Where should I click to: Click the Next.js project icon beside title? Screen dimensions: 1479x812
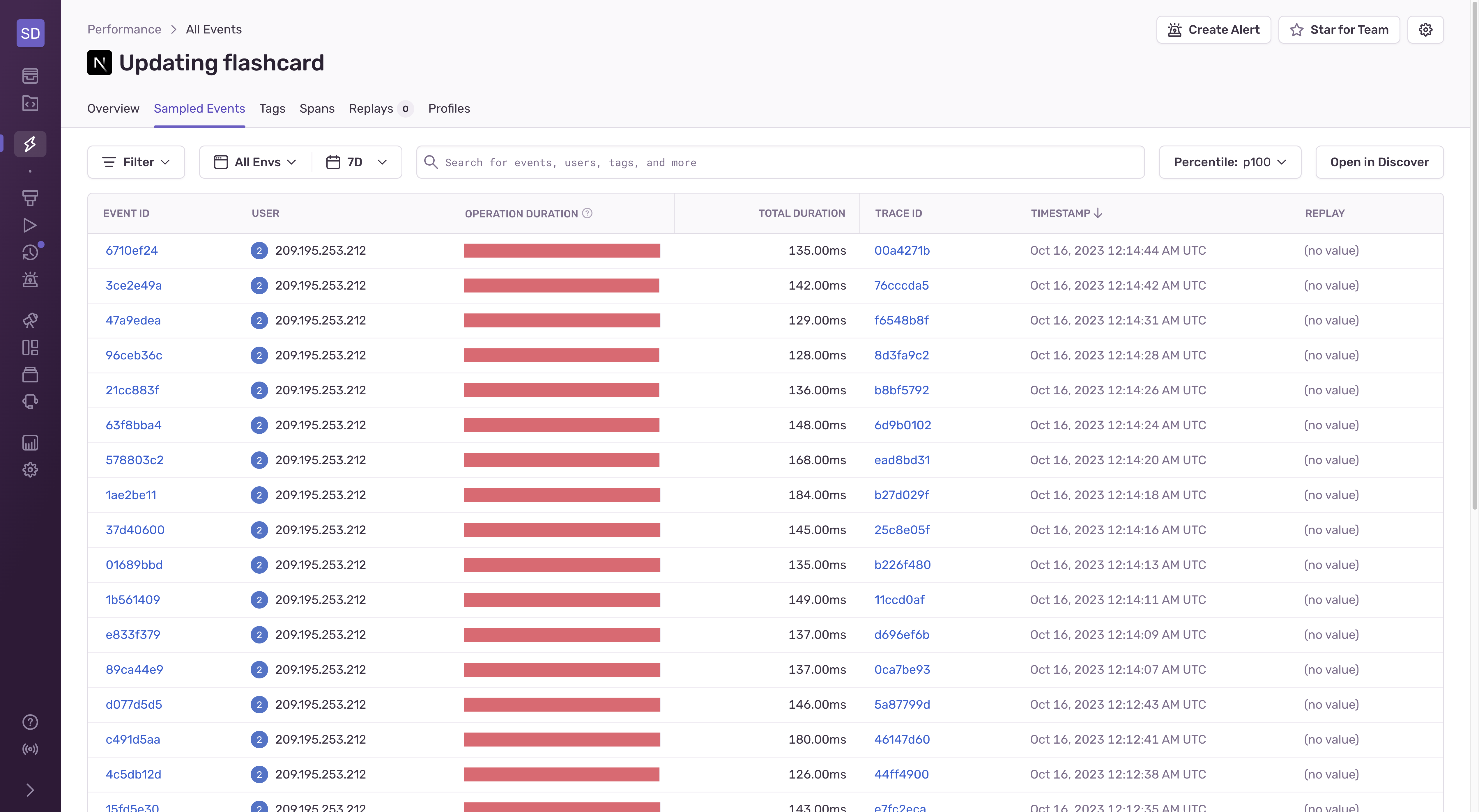(99, 63)
